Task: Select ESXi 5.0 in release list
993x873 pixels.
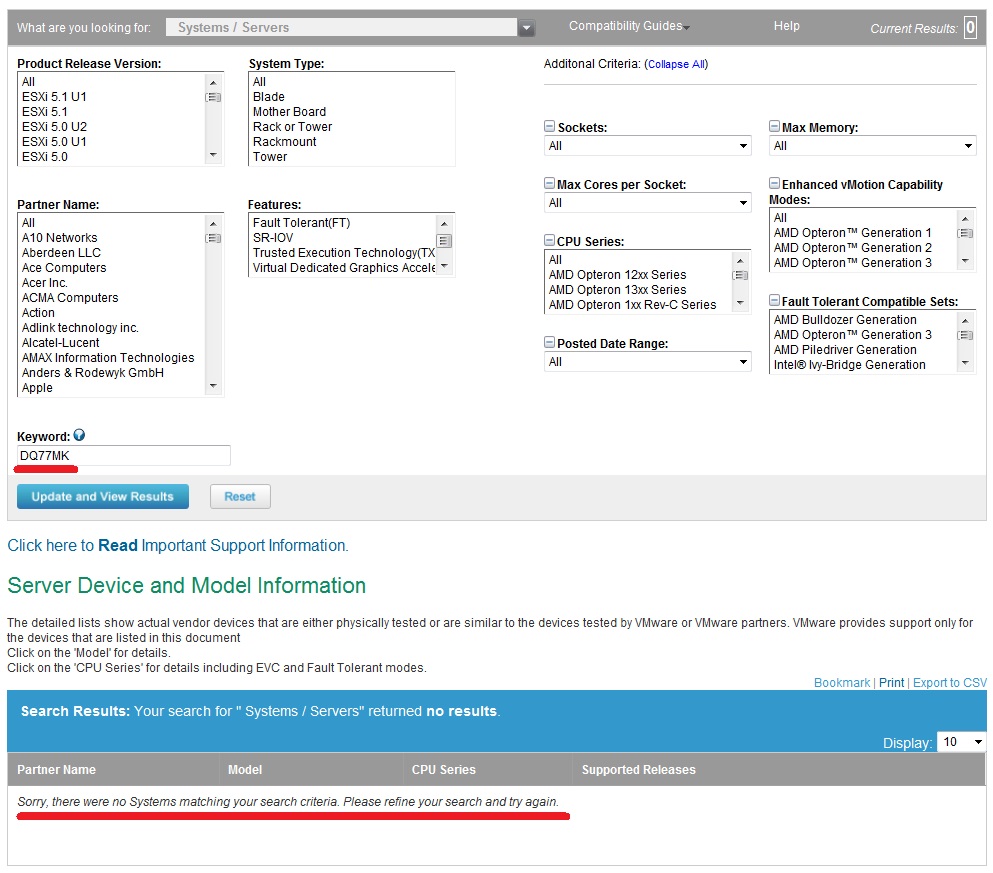Action: (44, 156)
